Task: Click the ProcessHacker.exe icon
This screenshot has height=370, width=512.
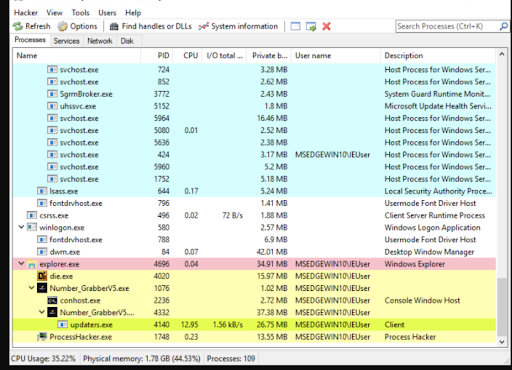Action: click(x=42, y=337)
